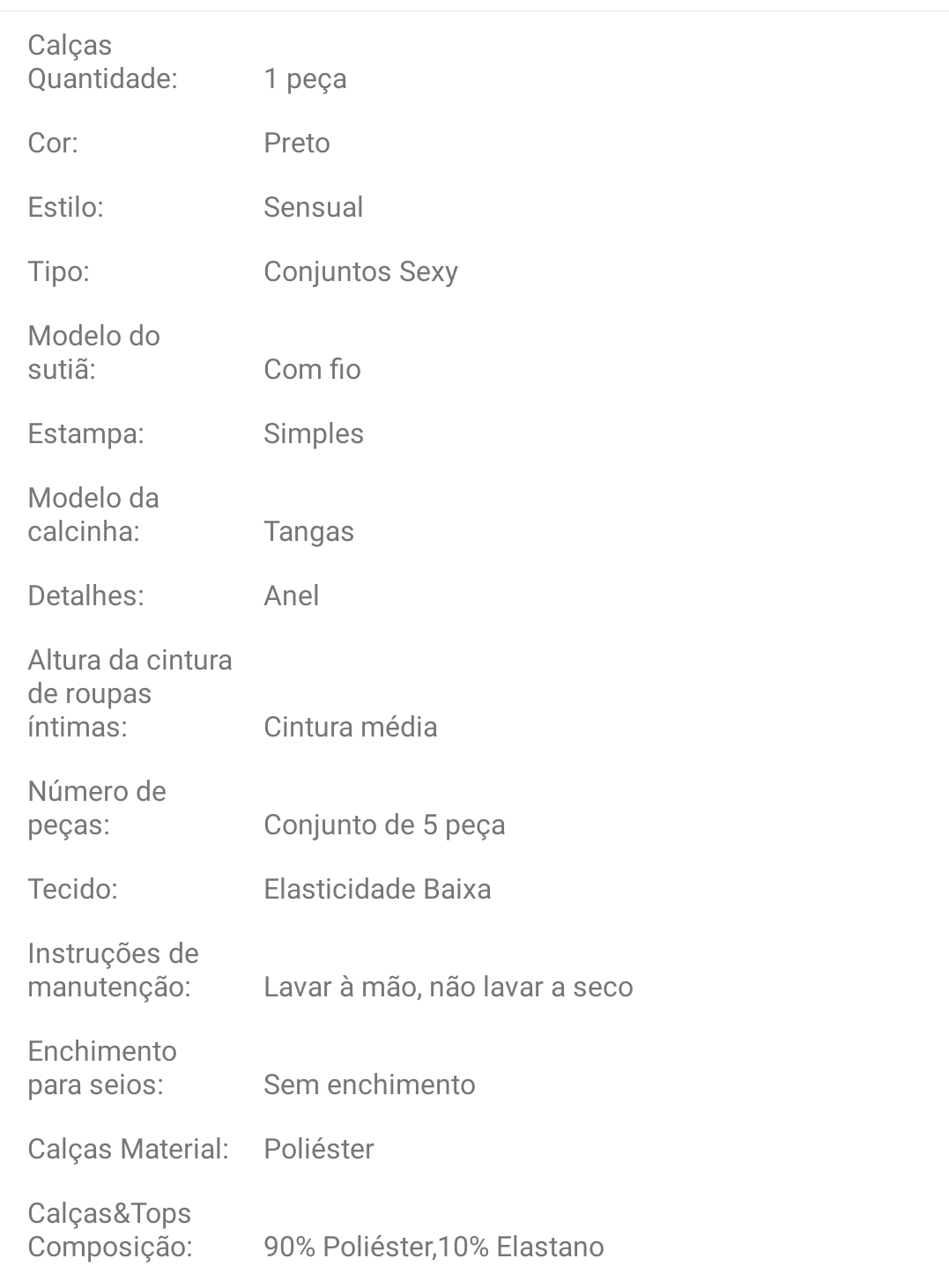Viewport: 949px width, 1288px height.
Task: Click the "Simples" pattern value
Action: [x=314, y=433]
